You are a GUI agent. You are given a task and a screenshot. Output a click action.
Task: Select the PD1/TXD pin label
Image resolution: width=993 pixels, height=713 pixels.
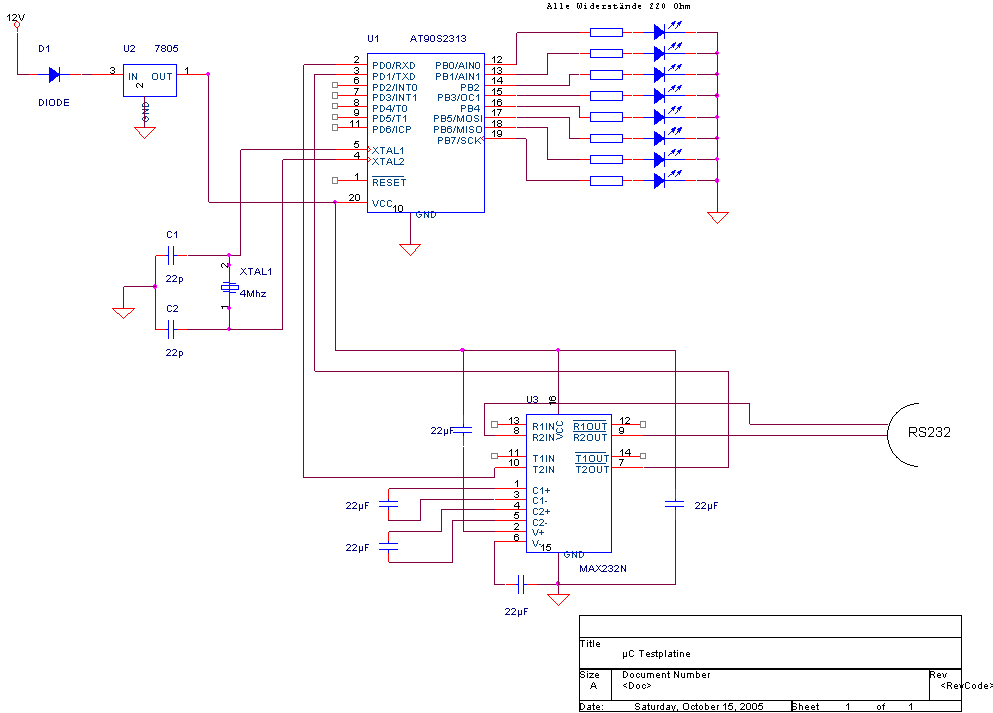click(394, 77)
